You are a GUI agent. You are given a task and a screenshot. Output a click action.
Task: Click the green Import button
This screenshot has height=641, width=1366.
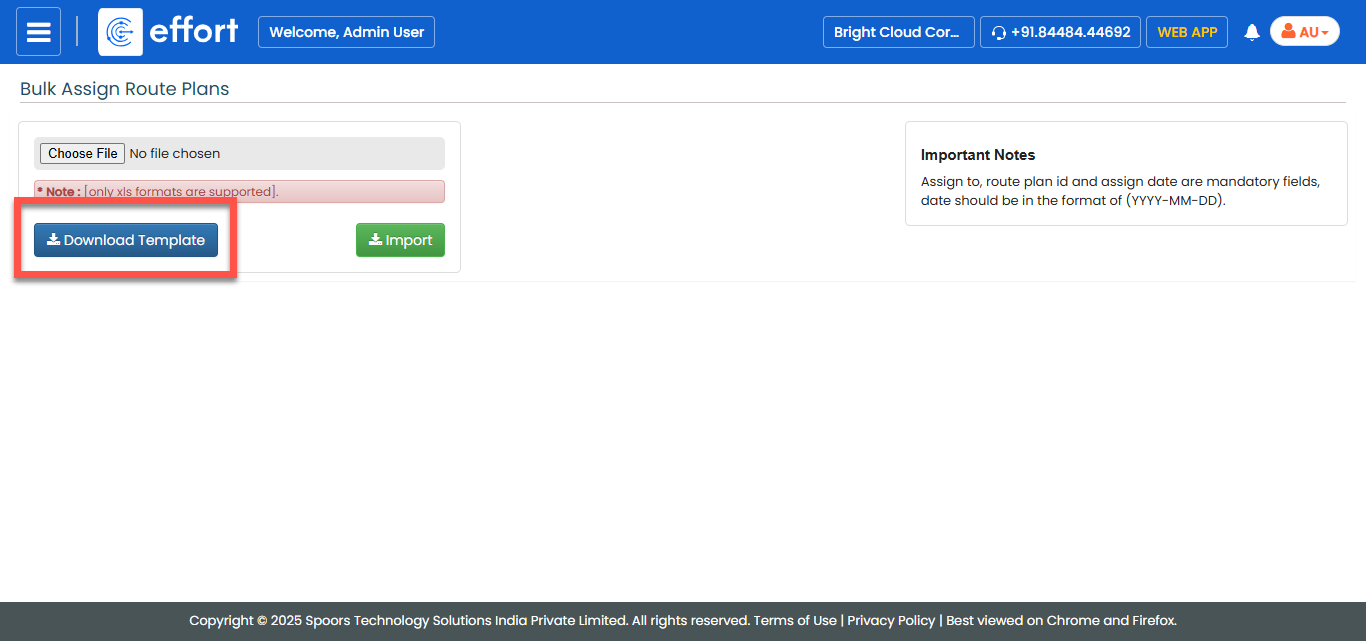(x=400, y=240)
